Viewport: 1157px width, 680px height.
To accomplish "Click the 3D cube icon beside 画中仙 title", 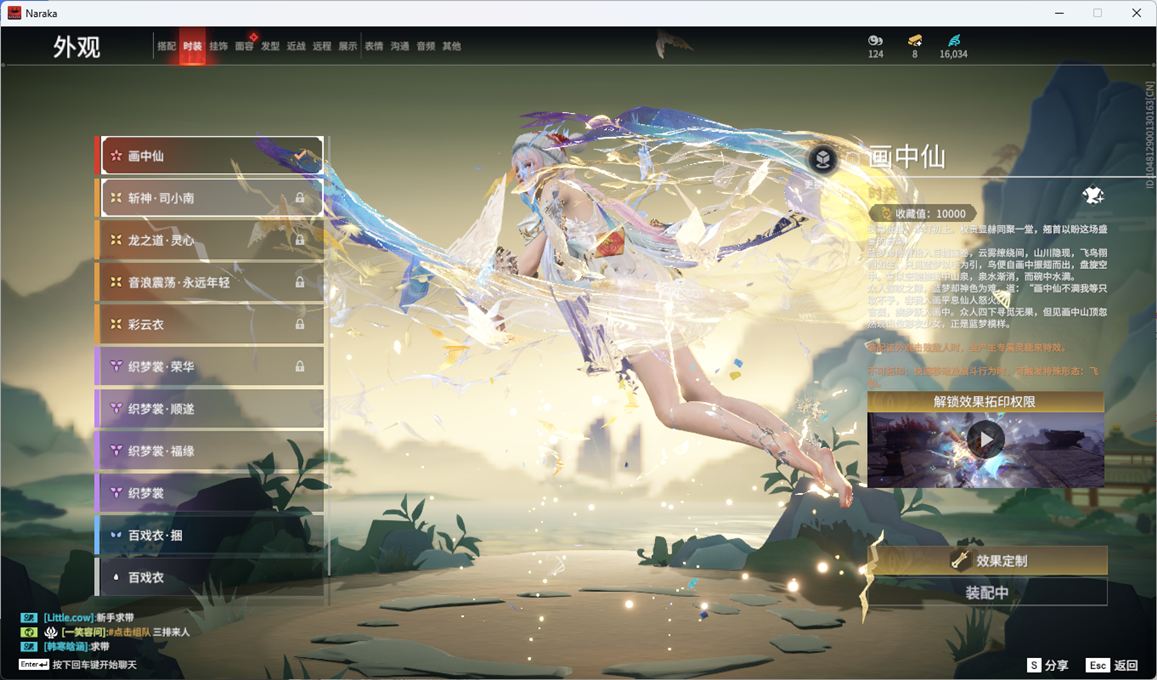I will coord(823,159).
